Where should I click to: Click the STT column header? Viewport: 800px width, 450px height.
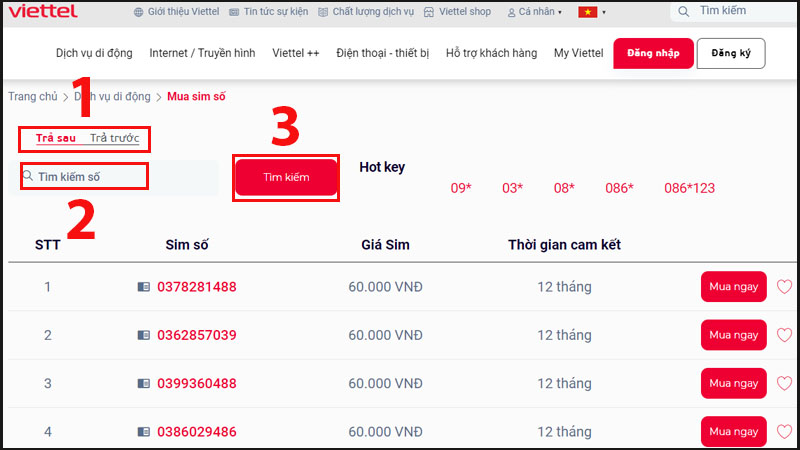click(x=47, y=245)
